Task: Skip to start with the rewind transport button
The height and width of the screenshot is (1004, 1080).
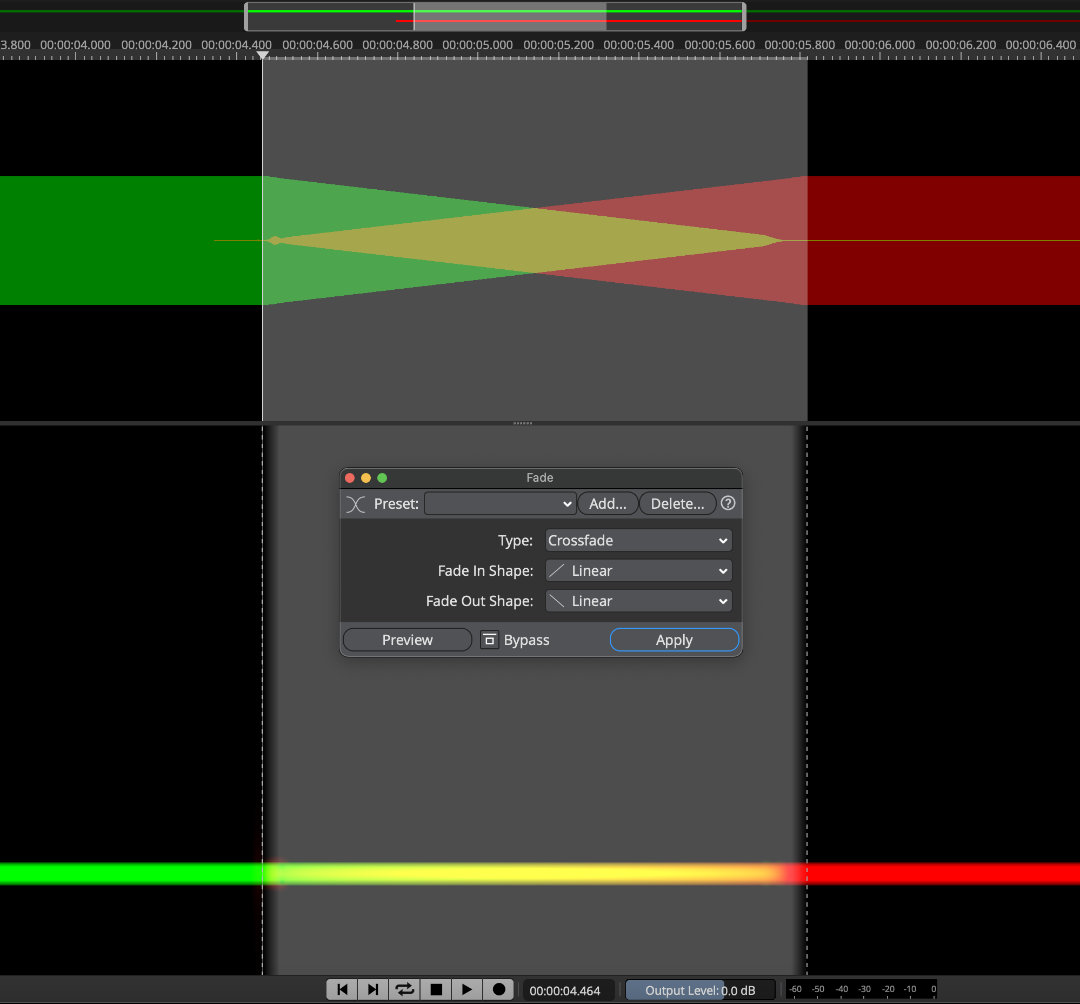Action: tap(342, 990)
